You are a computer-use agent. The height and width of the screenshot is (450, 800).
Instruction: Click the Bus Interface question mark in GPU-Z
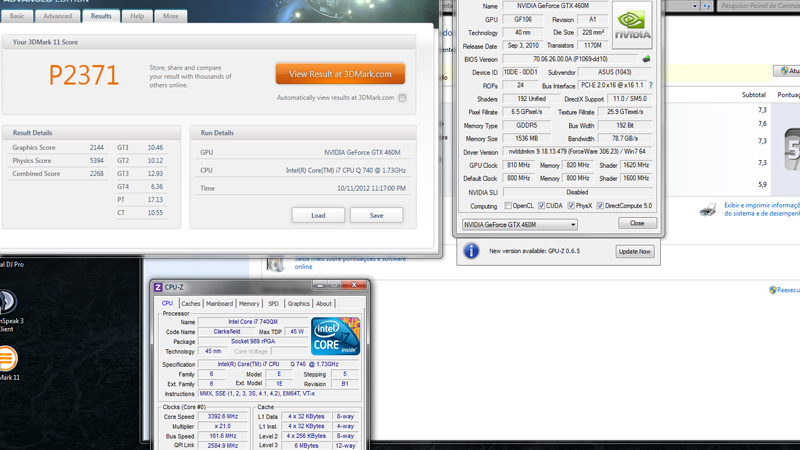tap(651, 85)
